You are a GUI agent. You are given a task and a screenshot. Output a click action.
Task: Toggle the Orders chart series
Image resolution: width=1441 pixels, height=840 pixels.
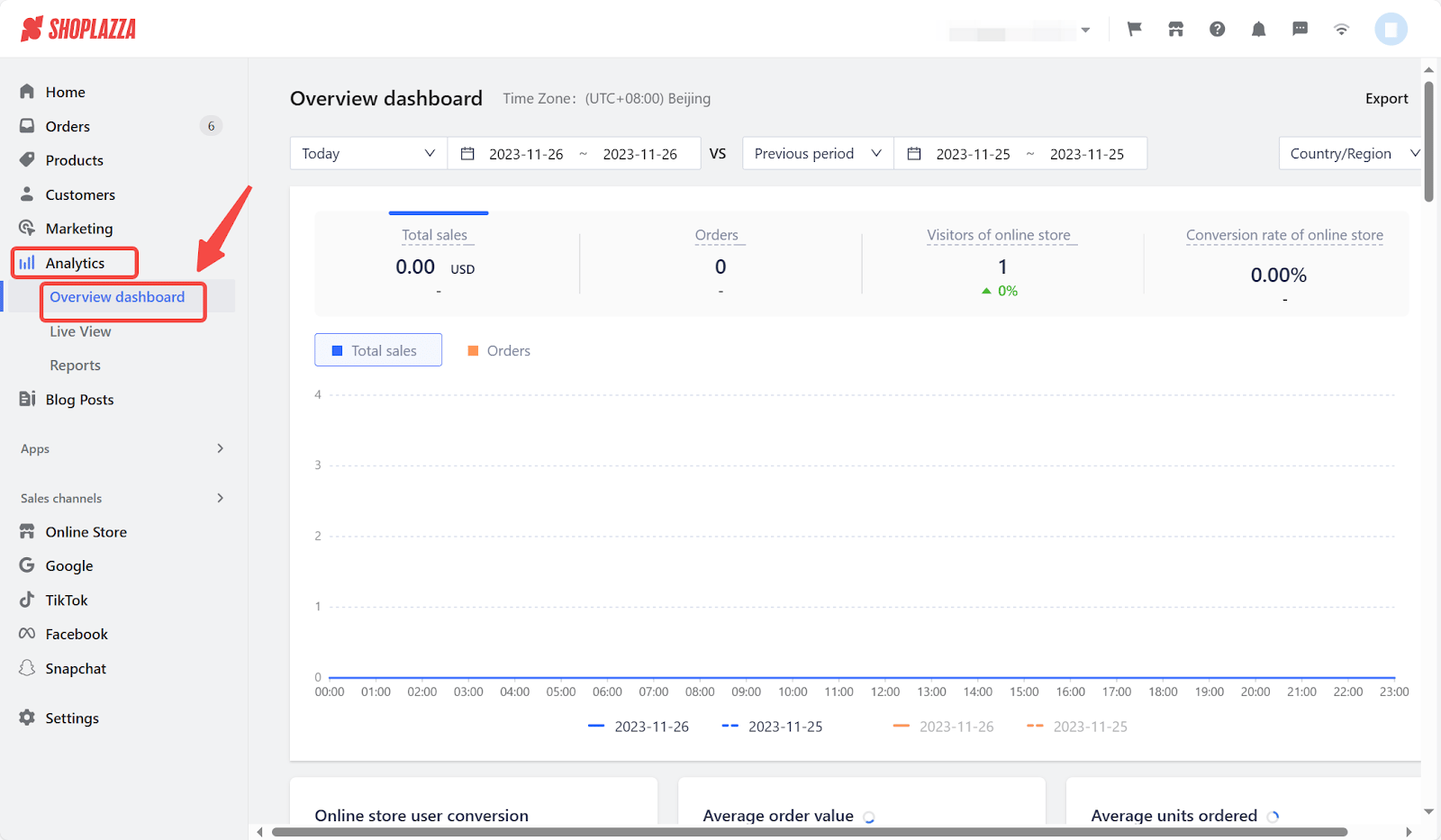(499, 351)
